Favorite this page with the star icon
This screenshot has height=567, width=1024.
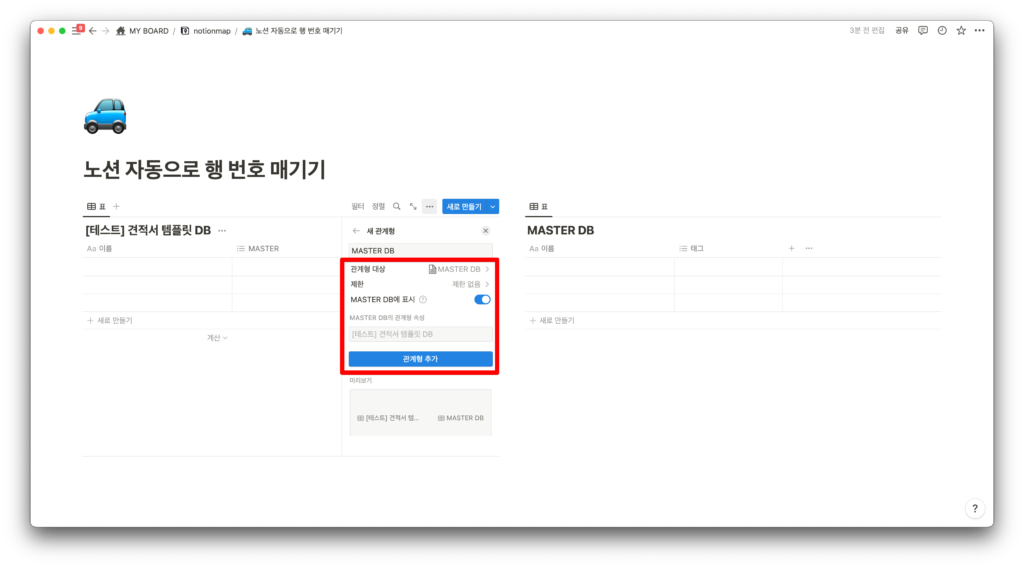[961, 31]
